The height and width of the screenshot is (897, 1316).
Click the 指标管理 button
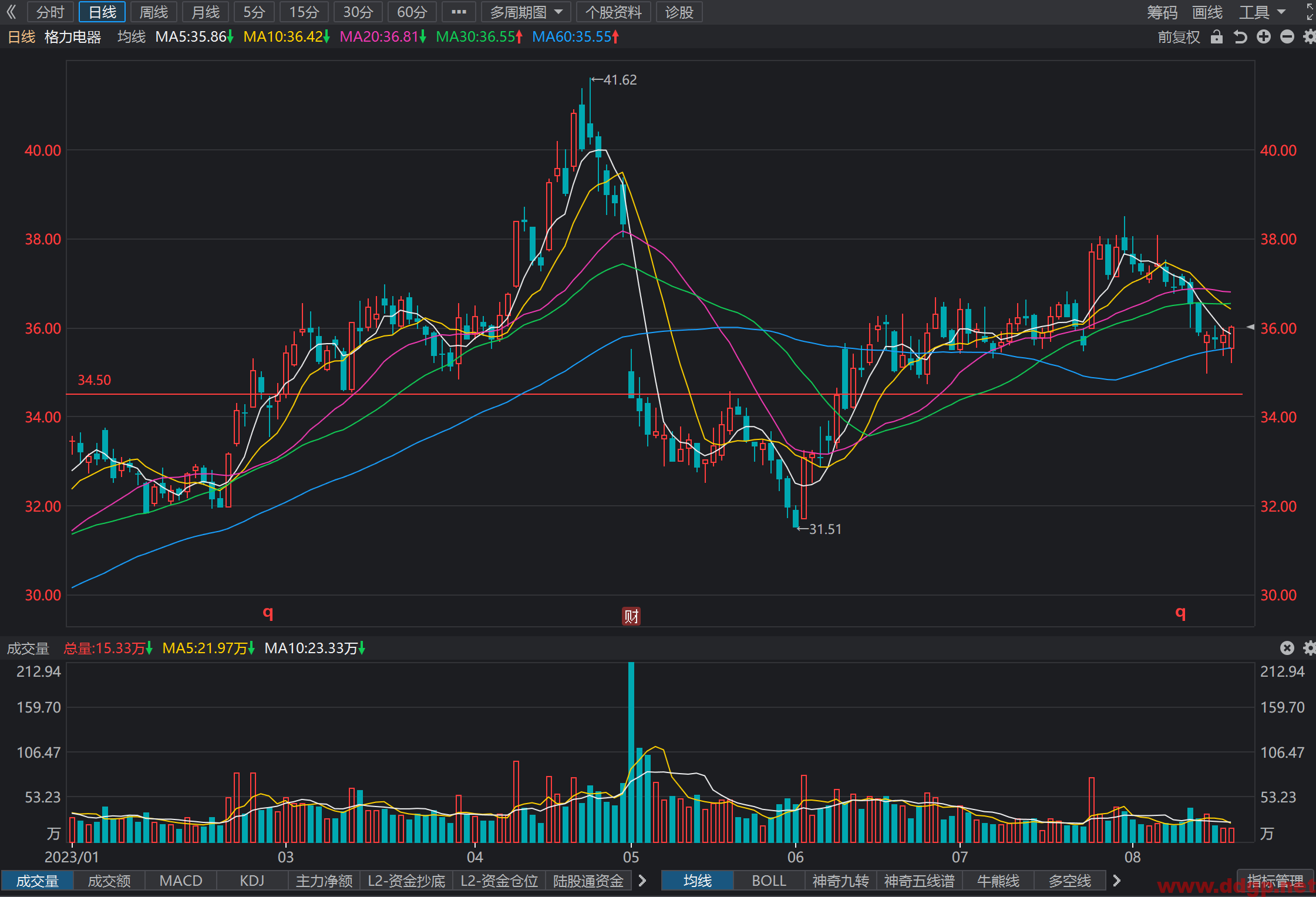coord(1275,881)
